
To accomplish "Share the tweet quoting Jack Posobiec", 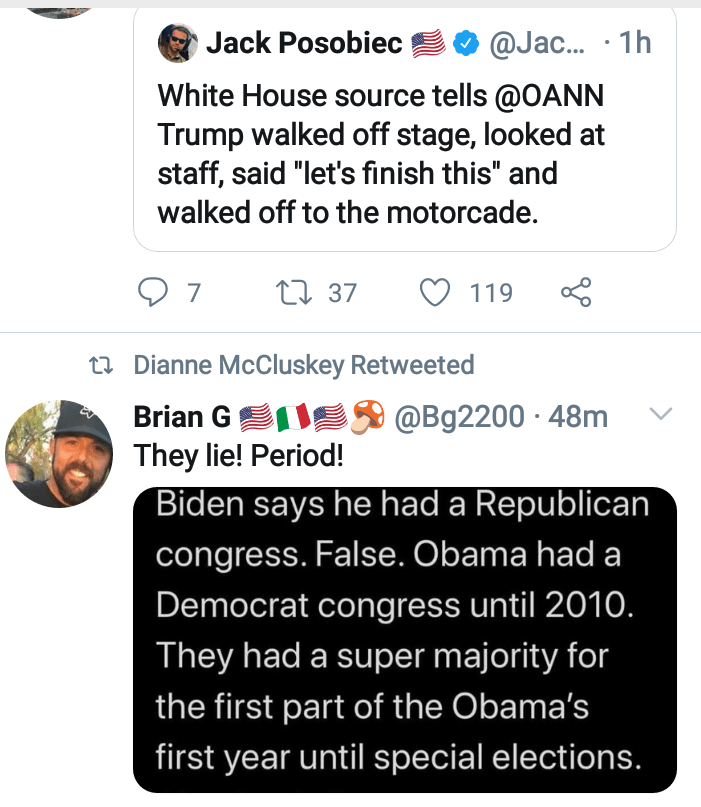I will (x=577, y=292).
